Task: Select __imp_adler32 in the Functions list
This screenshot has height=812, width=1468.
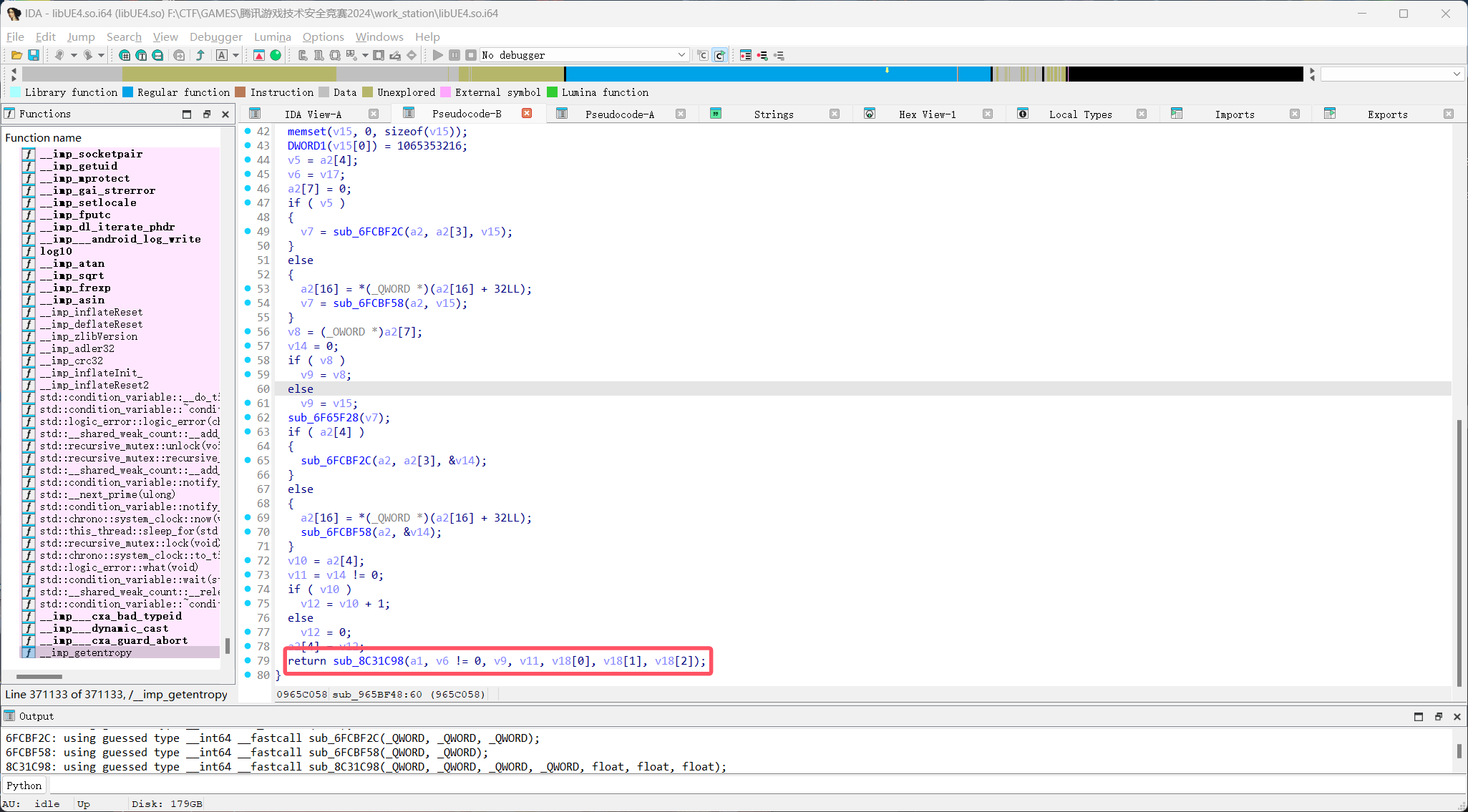Action: [77, 348]
